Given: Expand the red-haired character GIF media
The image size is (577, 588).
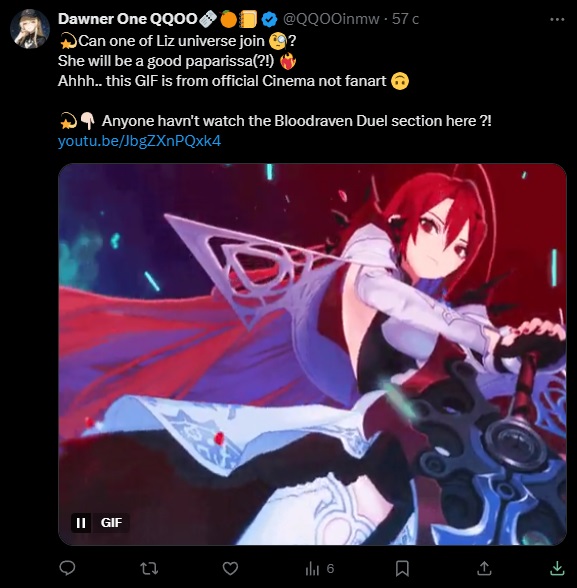Looking at the screenshot, I should click(x=312, y=354).
